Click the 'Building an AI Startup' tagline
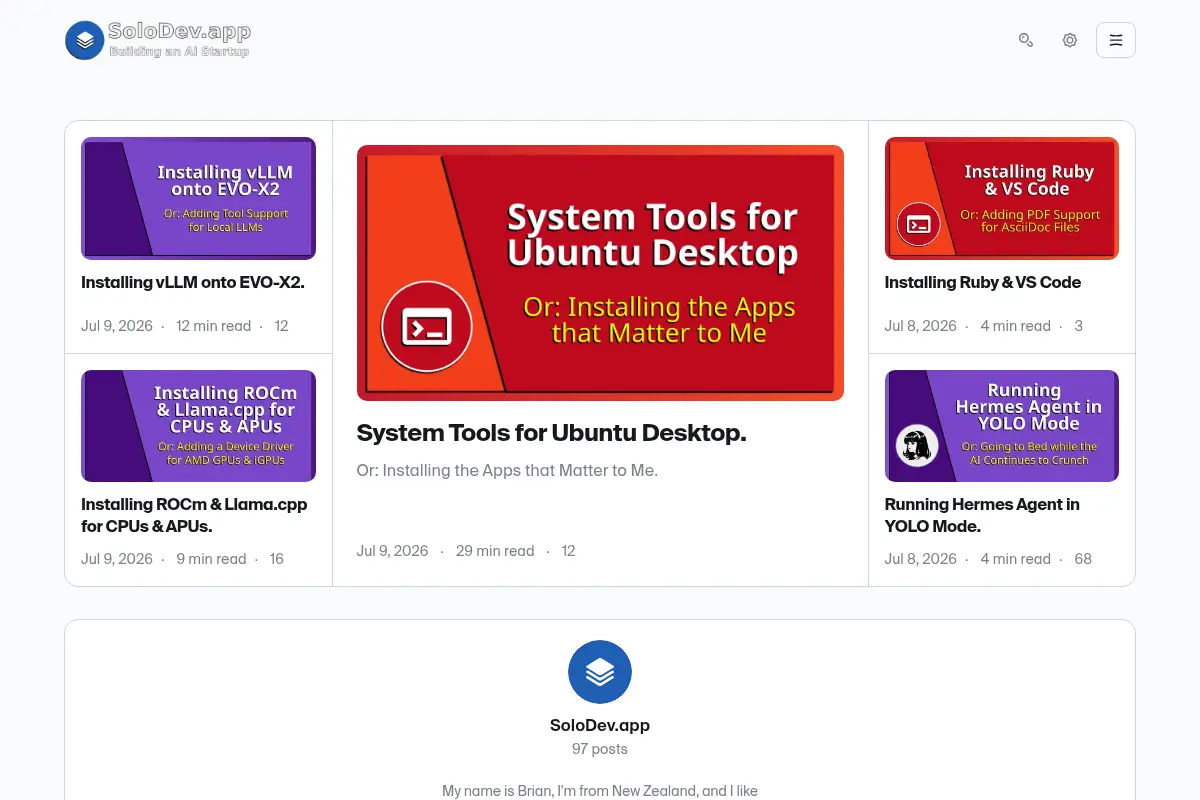The image size is (1200, 800). click(x=179, y=51)
